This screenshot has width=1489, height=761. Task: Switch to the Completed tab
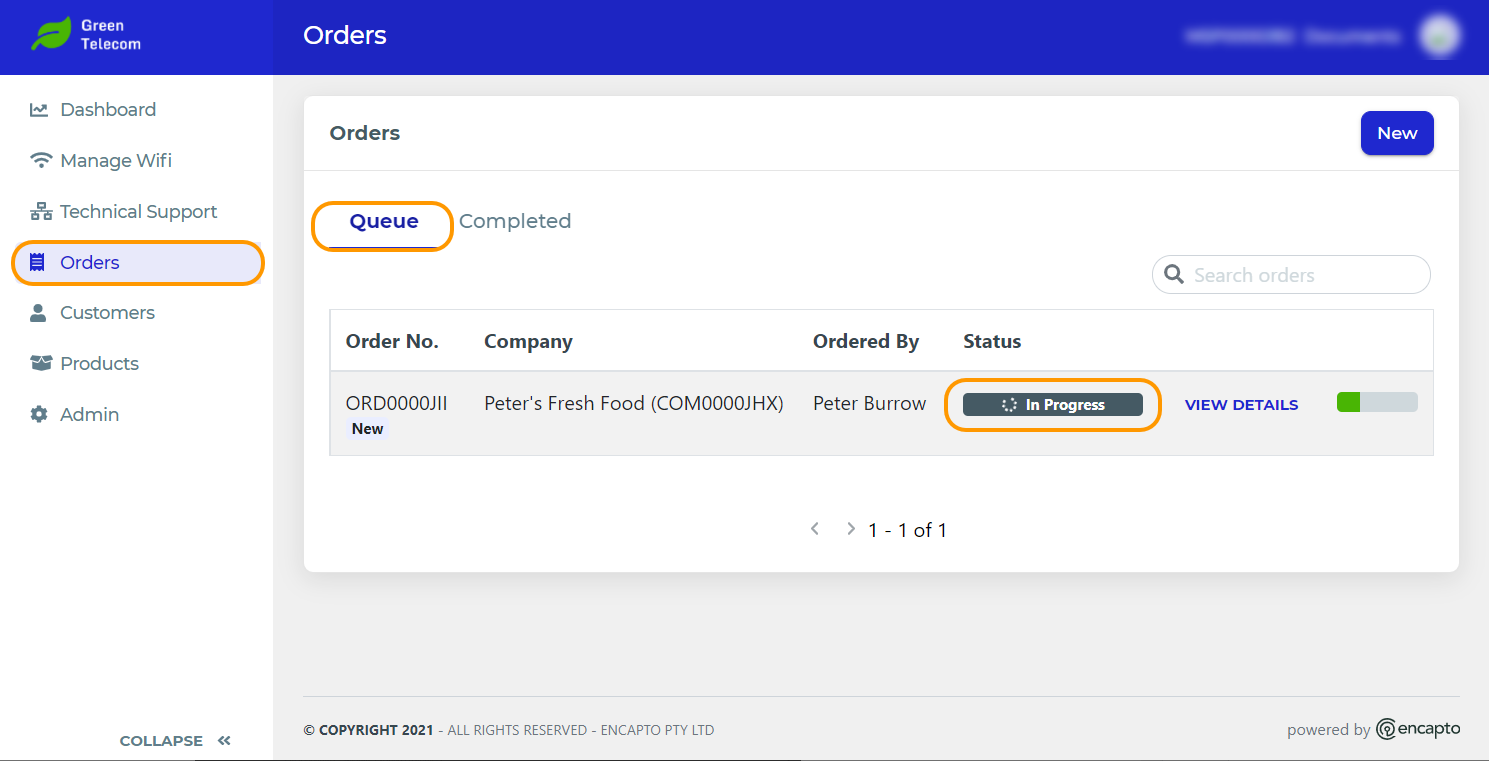click(515, 221)
